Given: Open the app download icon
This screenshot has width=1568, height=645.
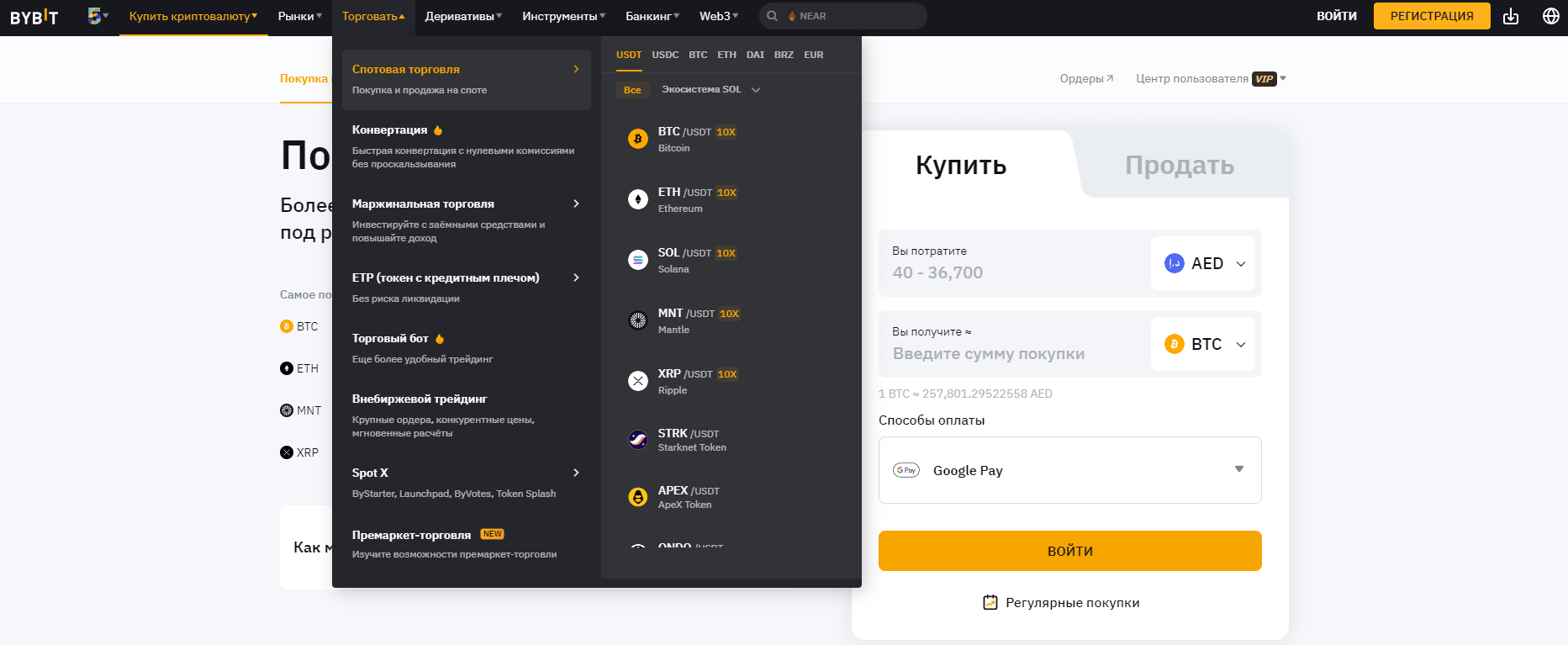Looking at the screenshot, I should 1511,16.
